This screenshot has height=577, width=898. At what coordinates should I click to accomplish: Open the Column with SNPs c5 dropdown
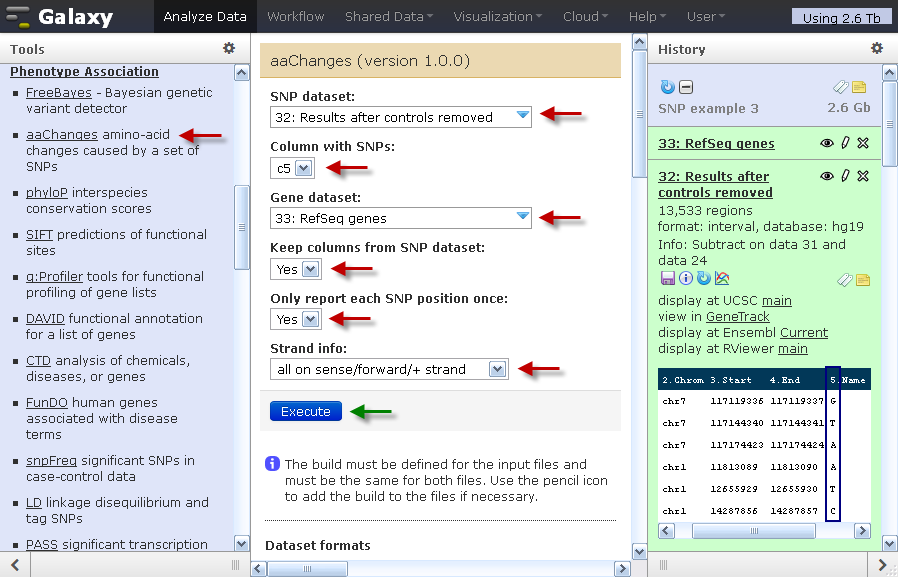292,168
